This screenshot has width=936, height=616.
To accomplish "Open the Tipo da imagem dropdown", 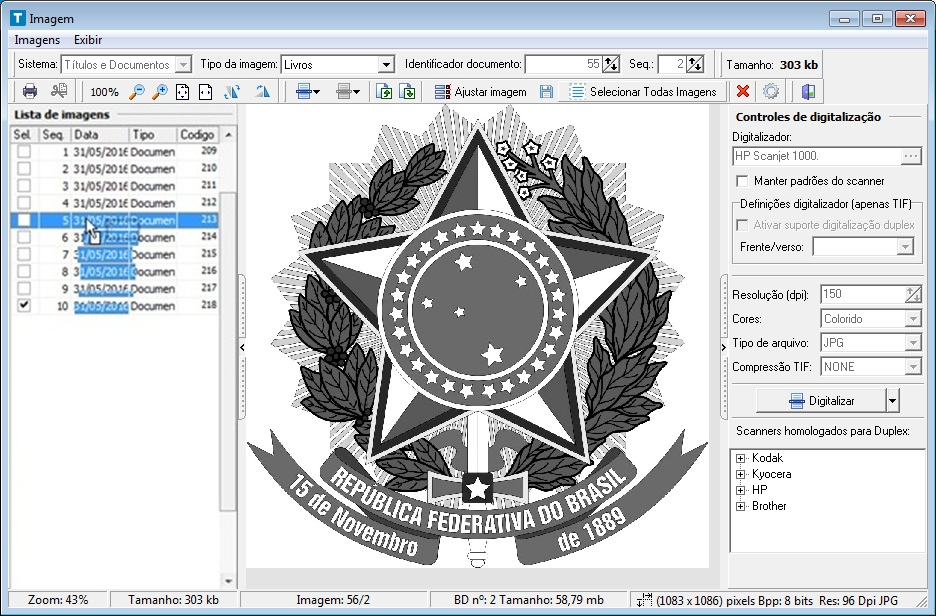I will [x=386, y=64].
